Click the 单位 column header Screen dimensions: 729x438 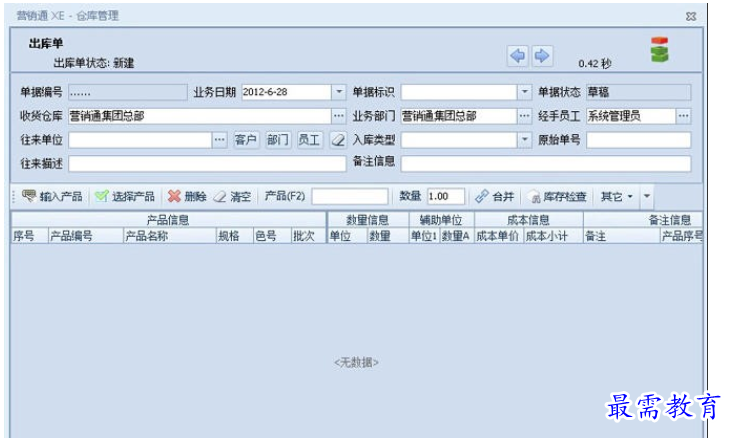point(347,236)
